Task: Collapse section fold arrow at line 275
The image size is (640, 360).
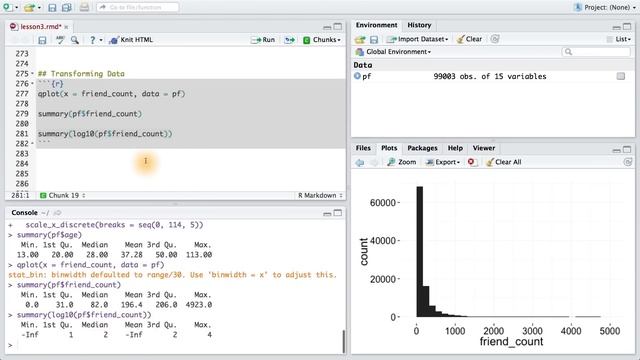Action: coord(33,73)
